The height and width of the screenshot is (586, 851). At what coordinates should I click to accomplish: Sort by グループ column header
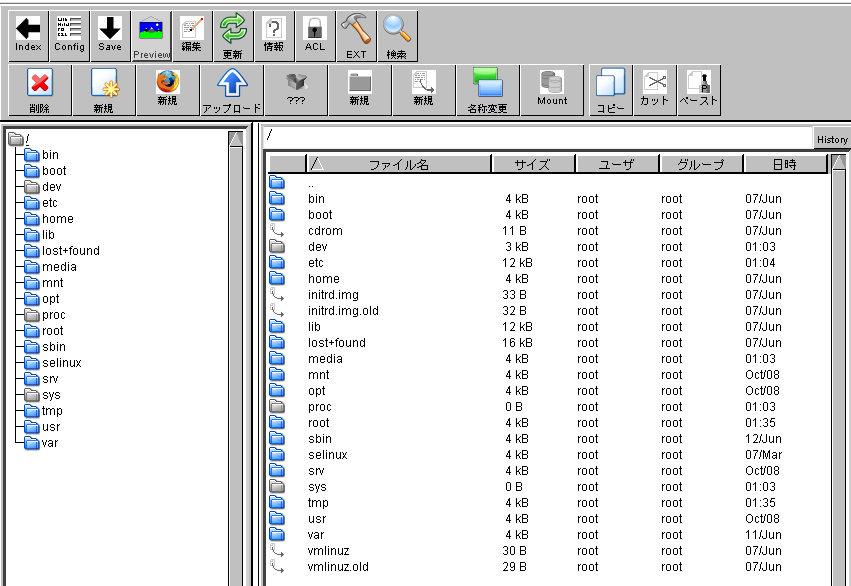click(701, 164)
